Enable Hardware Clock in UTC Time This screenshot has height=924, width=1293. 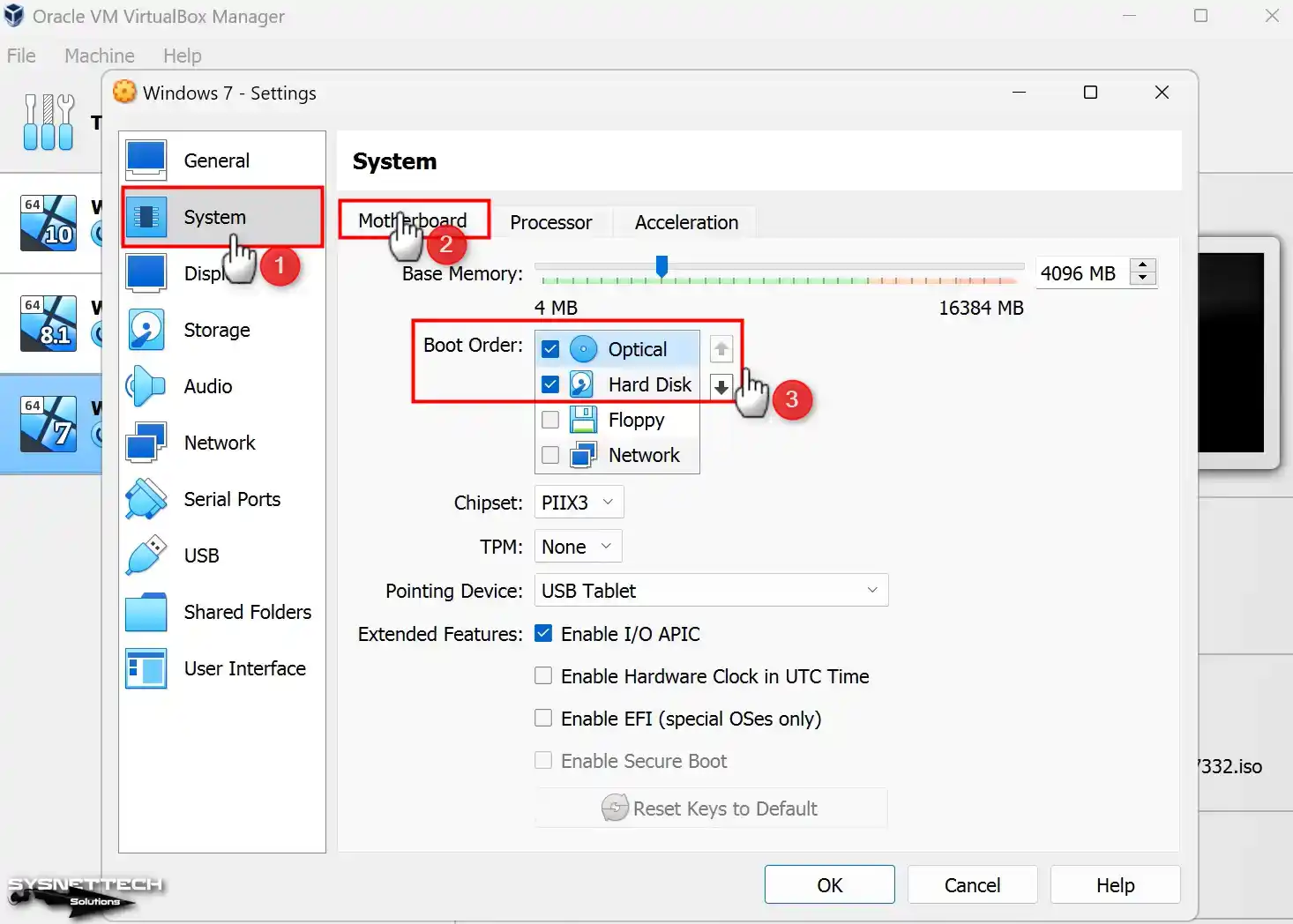(x=543, y=675)
